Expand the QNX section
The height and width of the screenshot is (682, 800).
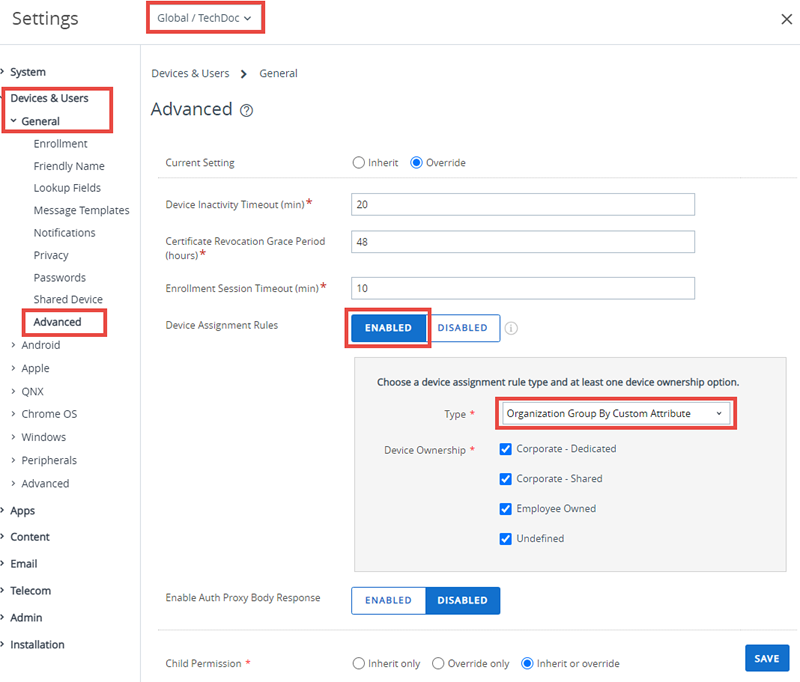point(32,392)
